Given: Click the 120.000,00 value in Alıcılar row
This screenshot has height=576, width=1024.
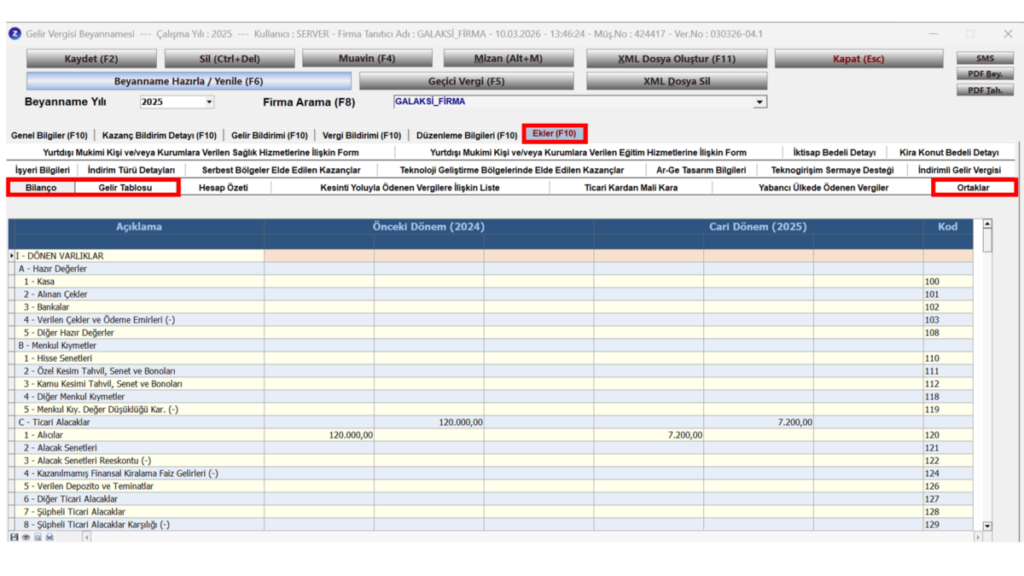Looking at the screenshot, I should [x=351, y=435].
